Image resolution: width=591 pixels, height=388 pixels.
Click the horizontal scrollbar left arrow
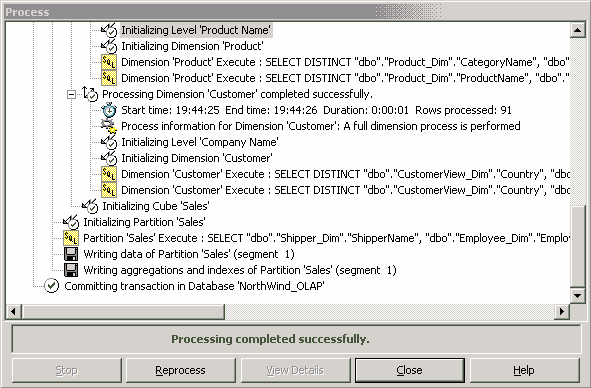click(13, 312)
